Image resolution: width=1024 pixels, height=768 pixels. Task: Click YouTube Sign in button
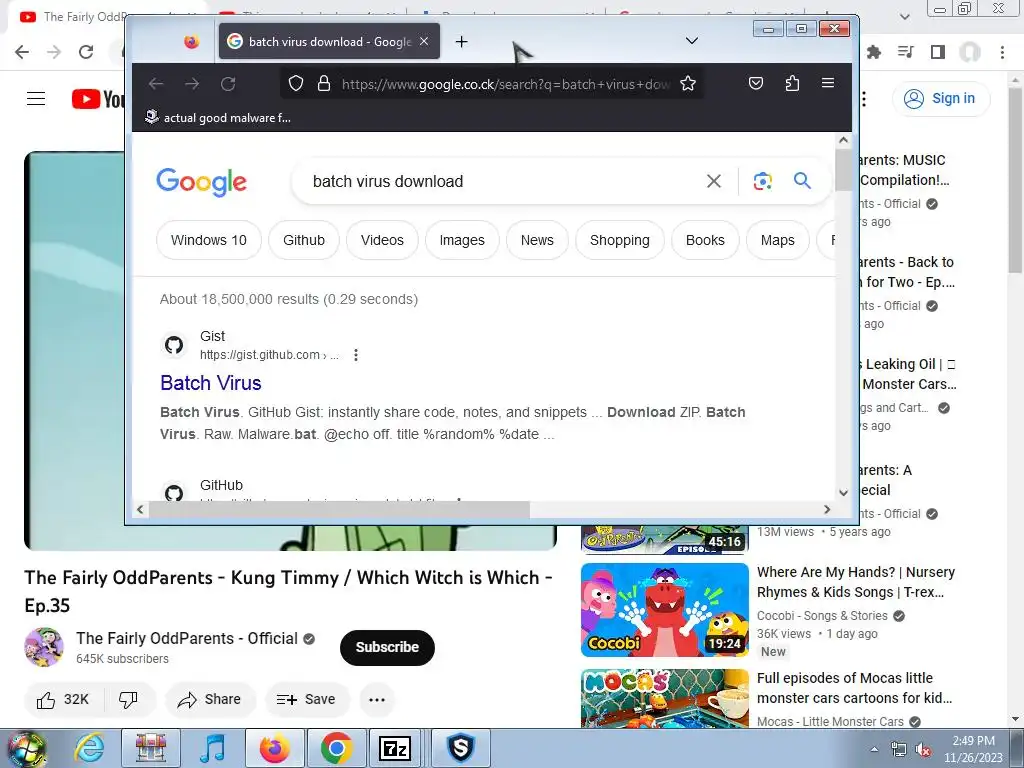[940, 99]
